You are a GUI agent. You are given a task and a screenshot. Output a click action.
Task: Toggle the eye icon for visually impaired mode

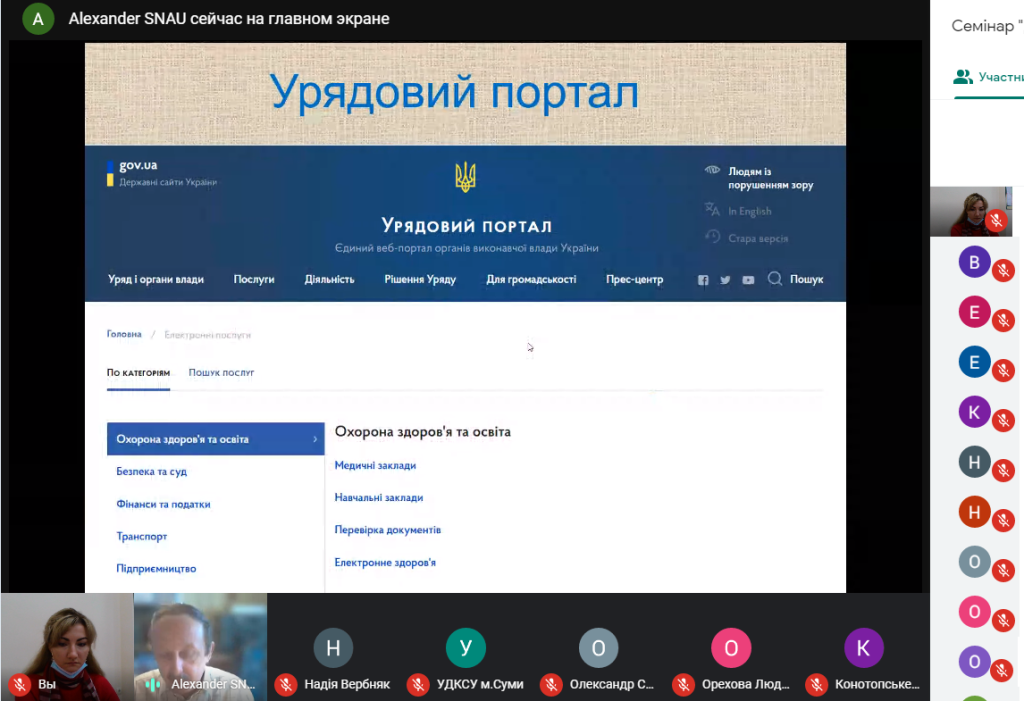[x=712, y=170]
